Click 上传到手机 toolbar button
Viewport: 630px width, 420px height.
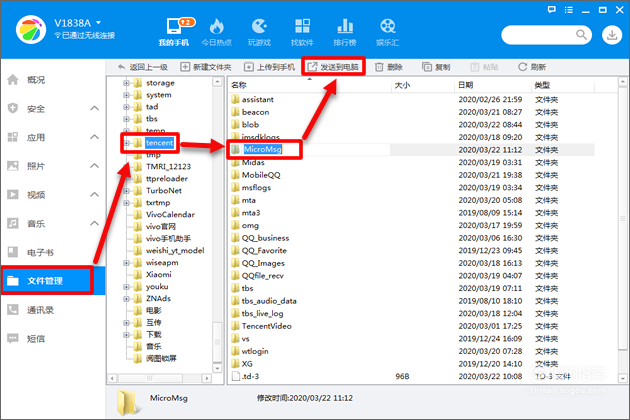[270, 67]
